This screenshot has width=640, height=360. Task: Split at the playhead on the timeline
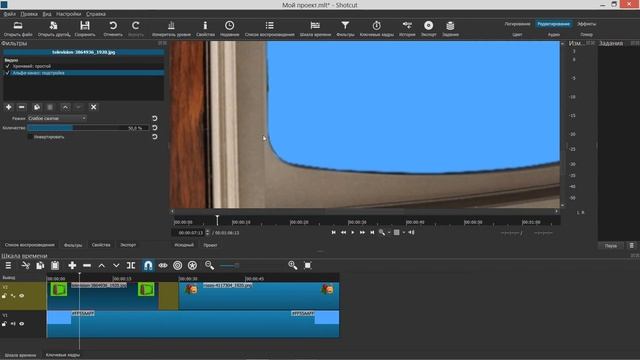coord(131,265)
